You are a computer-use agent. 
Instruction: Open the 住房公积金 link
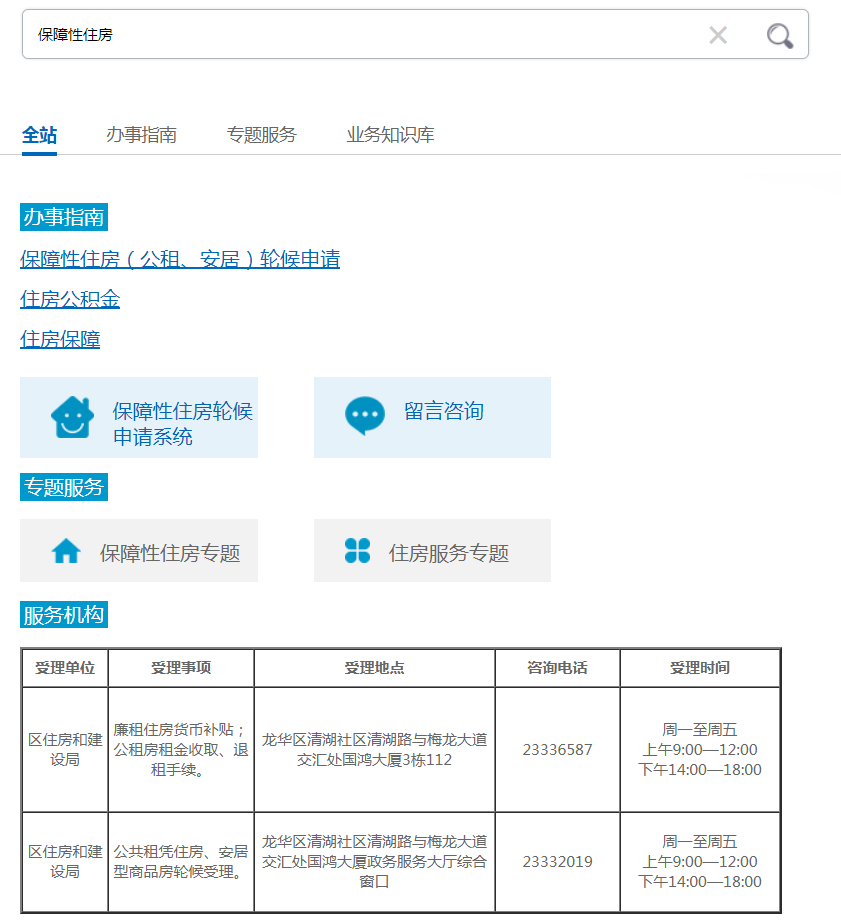pyautogui.click(x=70, y=300)
